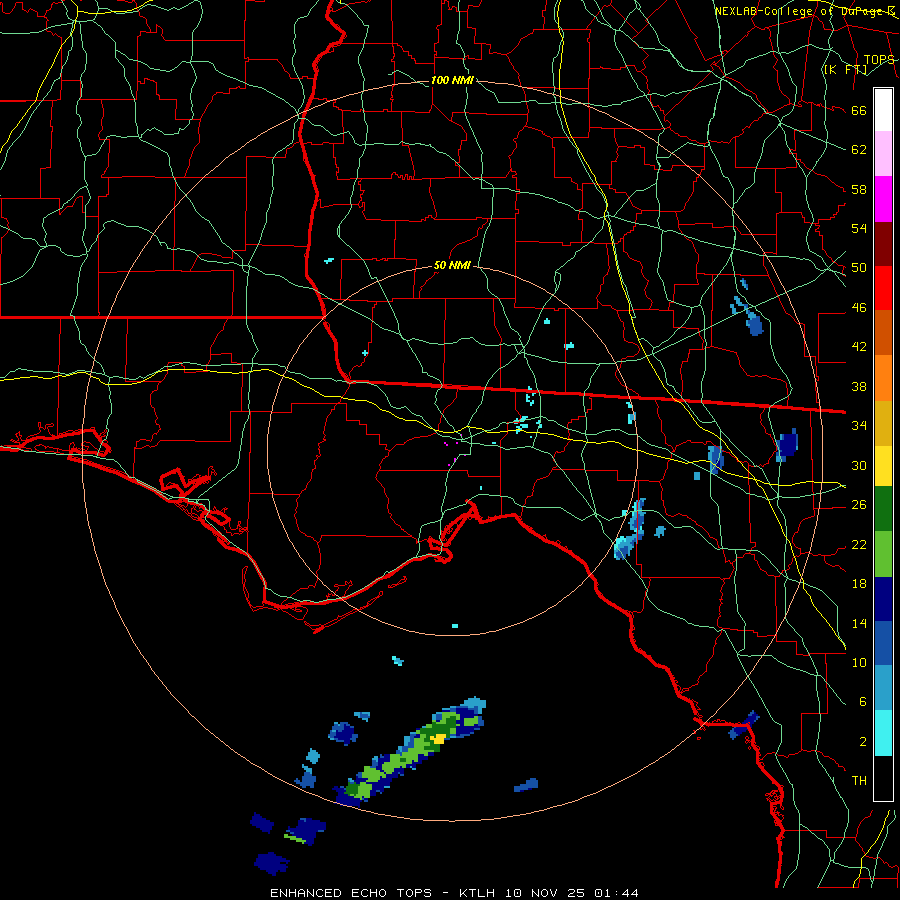Click the "6" legend value
Viewport: 900px width, 900px height.
[863, 701]
